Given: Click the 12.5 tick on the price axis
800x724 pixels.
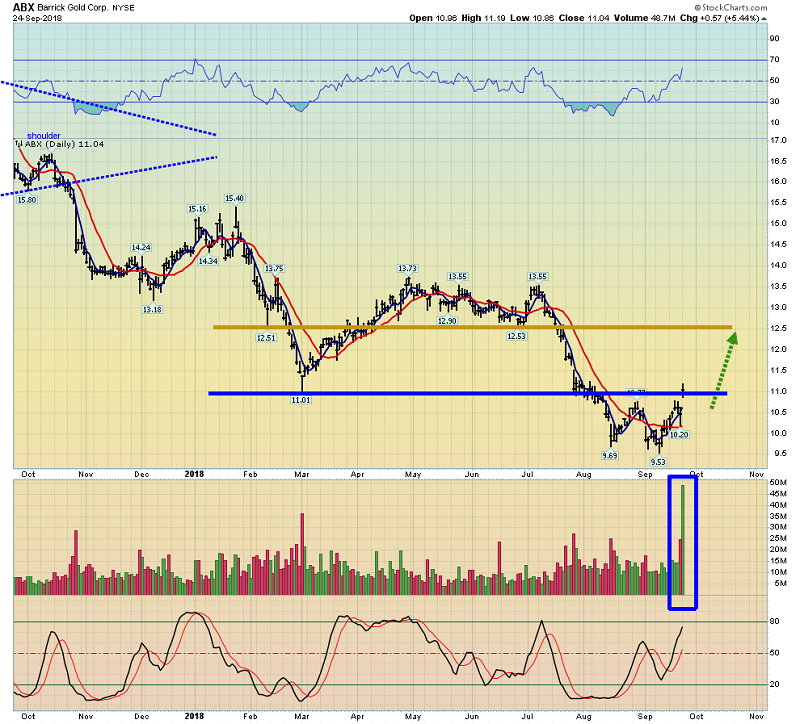Looking at the screenshot, I should coord(778,328).
